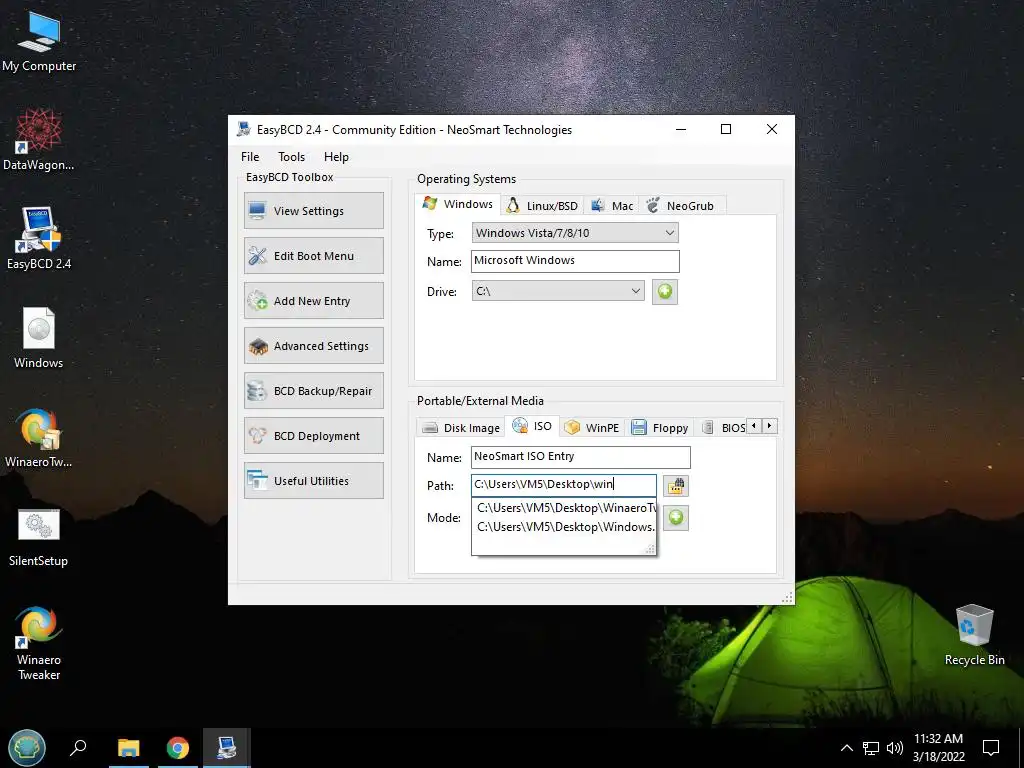
Task: Select SilentSetup desktop file
Action: (39, 537)
